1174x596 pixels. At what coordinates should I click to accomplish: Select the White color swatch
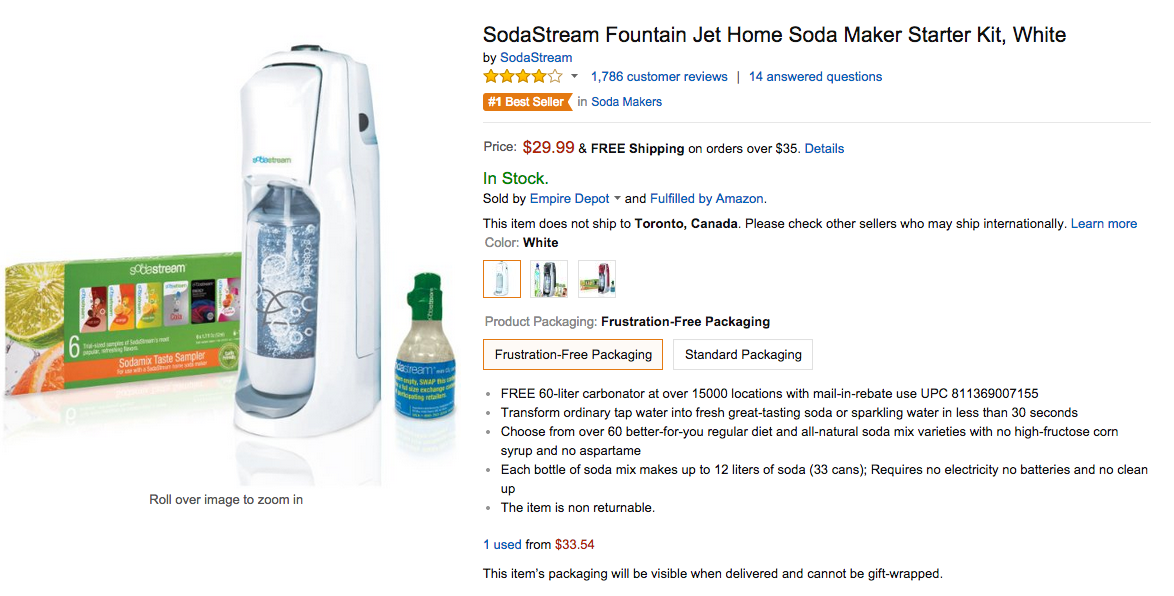[502, 278]
